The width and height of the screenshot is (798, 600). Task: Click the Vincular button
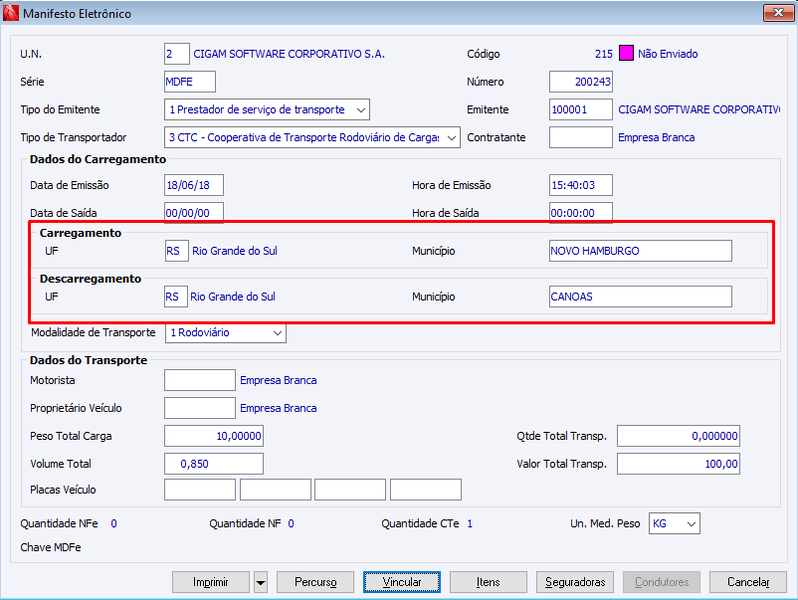point(402,582)
